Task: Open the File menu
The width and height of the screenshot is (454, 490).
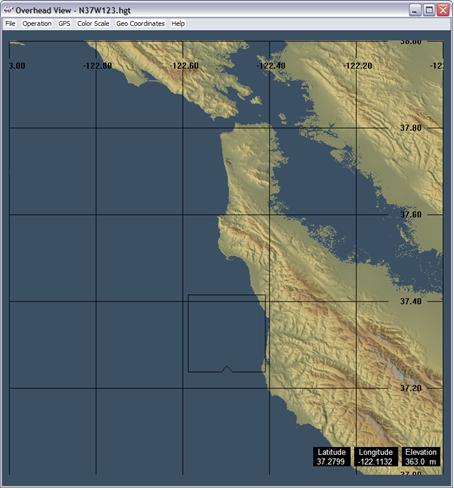Action: pos(10,24)
